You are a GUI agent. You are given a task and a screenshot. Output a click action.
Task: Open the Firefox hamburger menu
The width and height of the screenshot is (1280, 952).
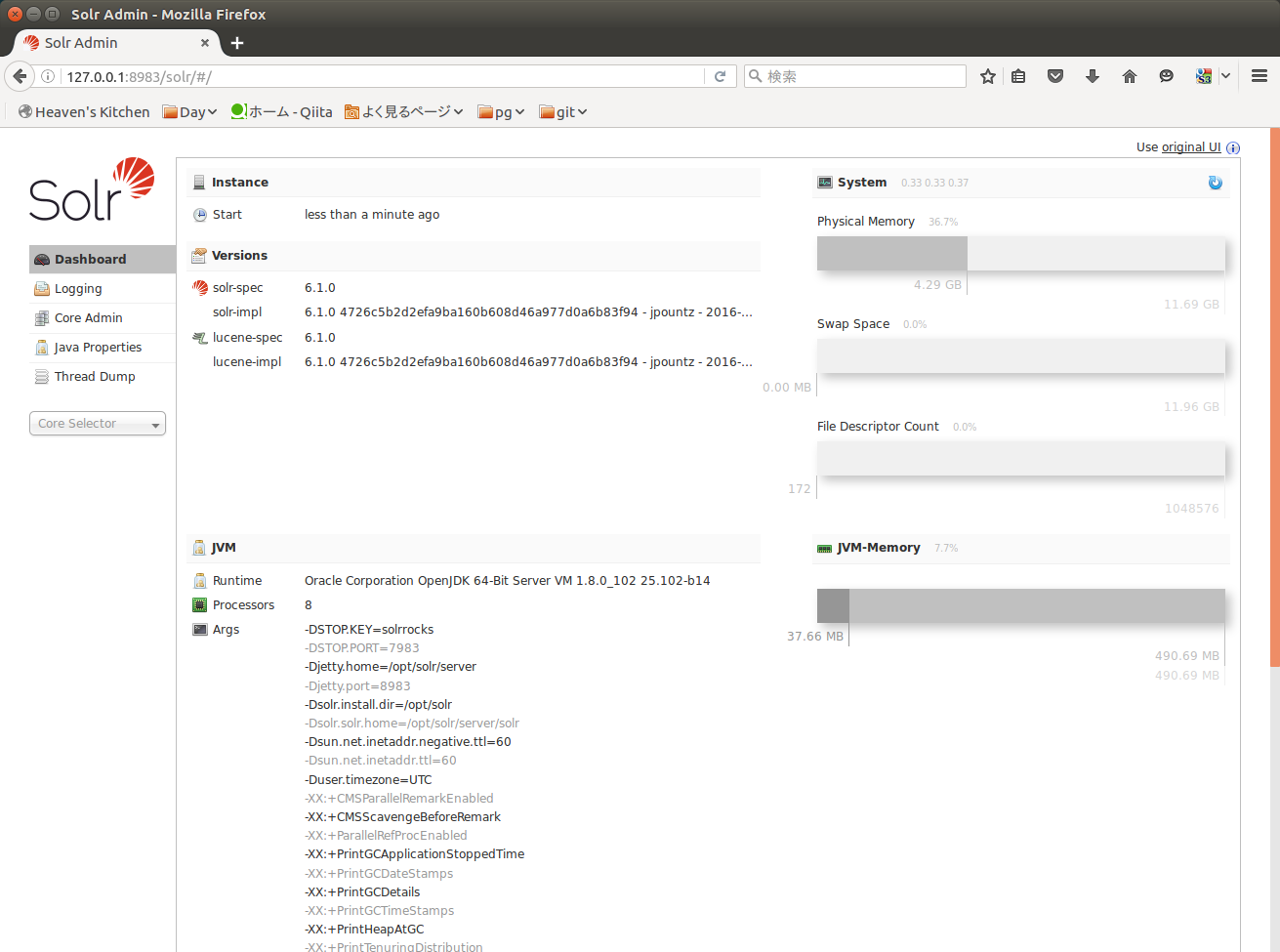[1259, 75]
